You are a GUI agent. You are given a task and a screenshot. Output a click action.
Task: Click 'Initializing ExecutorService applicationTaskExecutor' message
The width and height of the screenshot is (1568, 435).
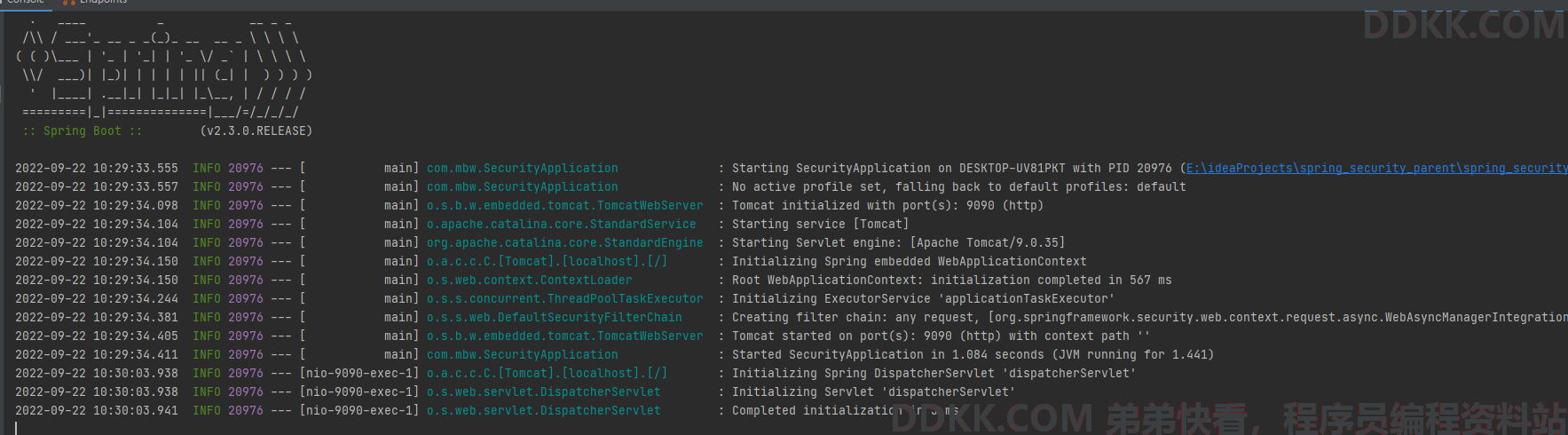(x=923, y=298)
